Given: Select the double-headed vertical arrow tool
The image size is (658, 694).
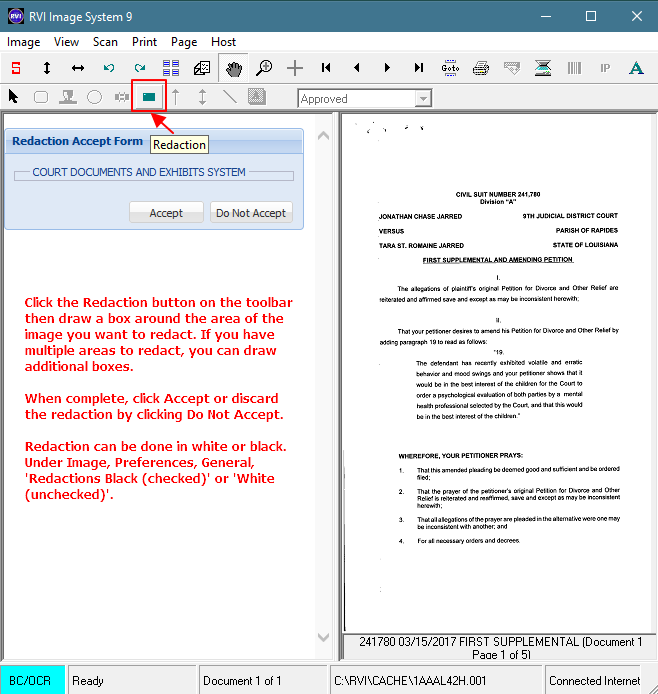Looking at the screenshot, I should point(202,96).
